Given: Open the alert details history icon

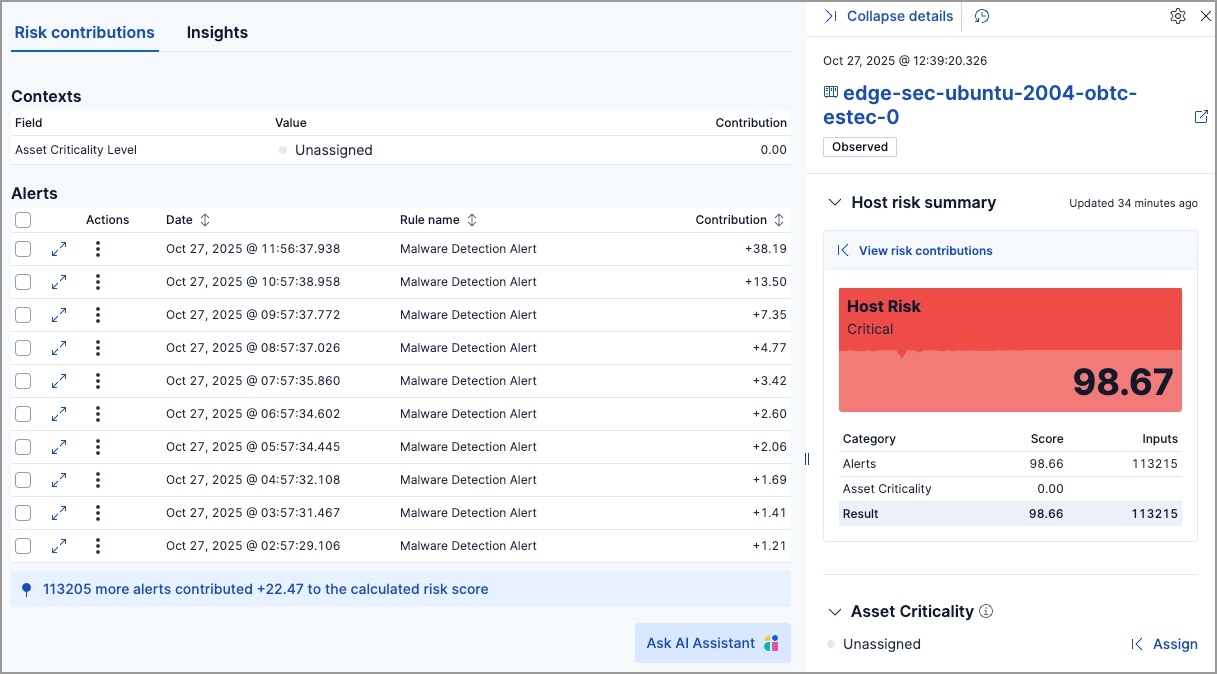Looking at the screenshot, I should pyautogui.click(x=981, y=16).
